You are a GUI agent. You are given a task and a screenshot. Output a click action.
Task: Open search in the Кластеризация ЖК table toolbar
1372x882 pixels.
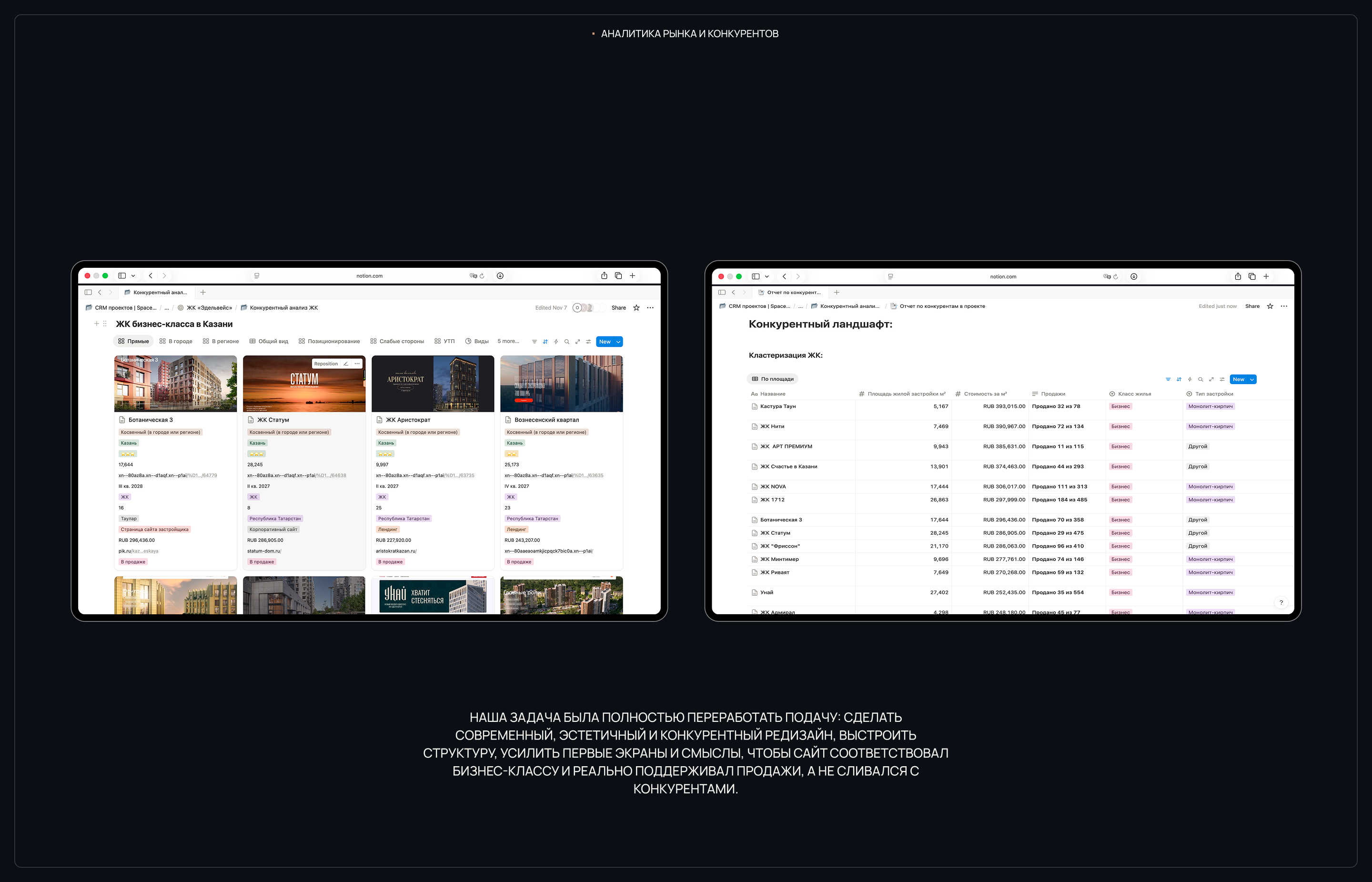(x=1200, y=380)
